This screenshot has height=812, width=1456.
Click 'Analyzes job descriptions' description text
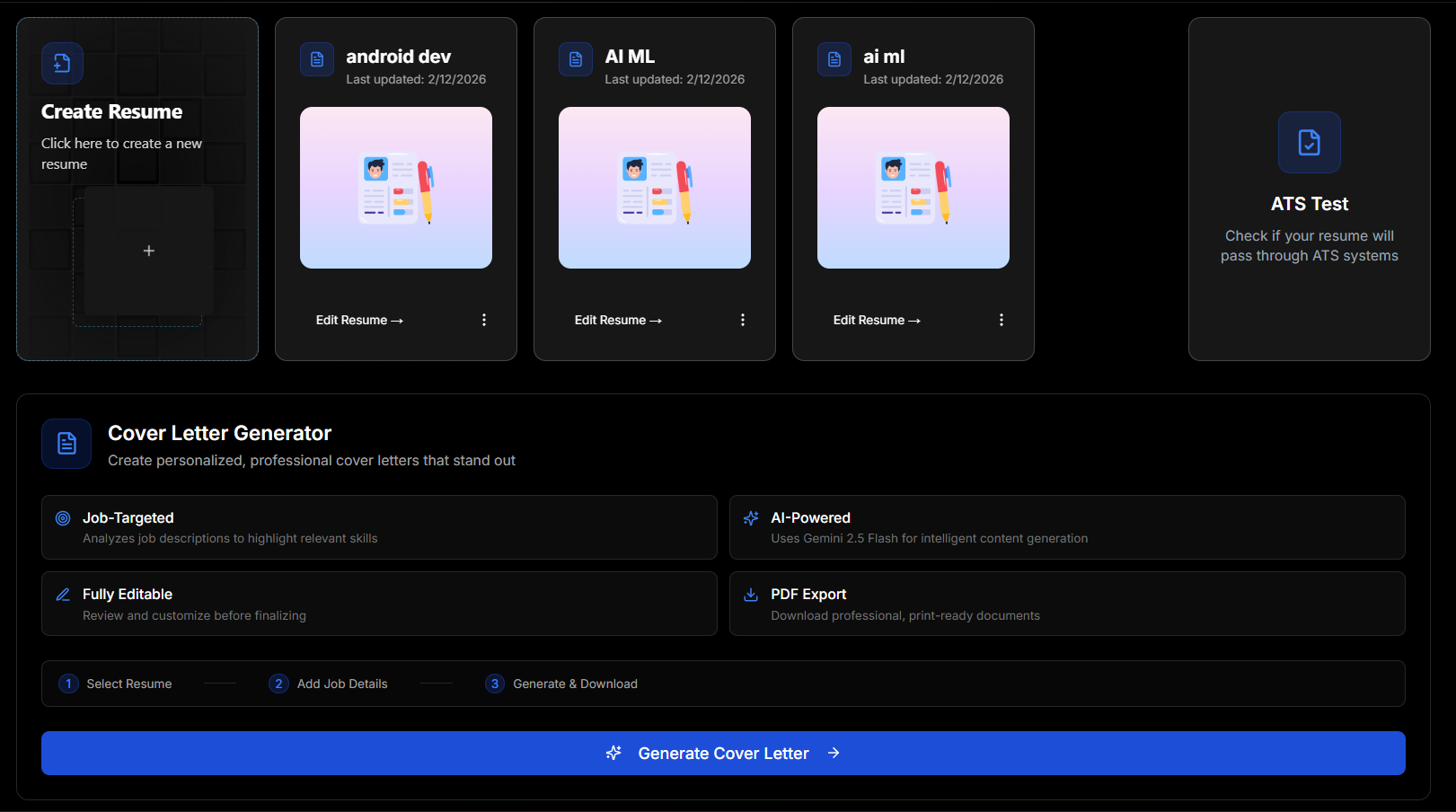click(230, 538)
